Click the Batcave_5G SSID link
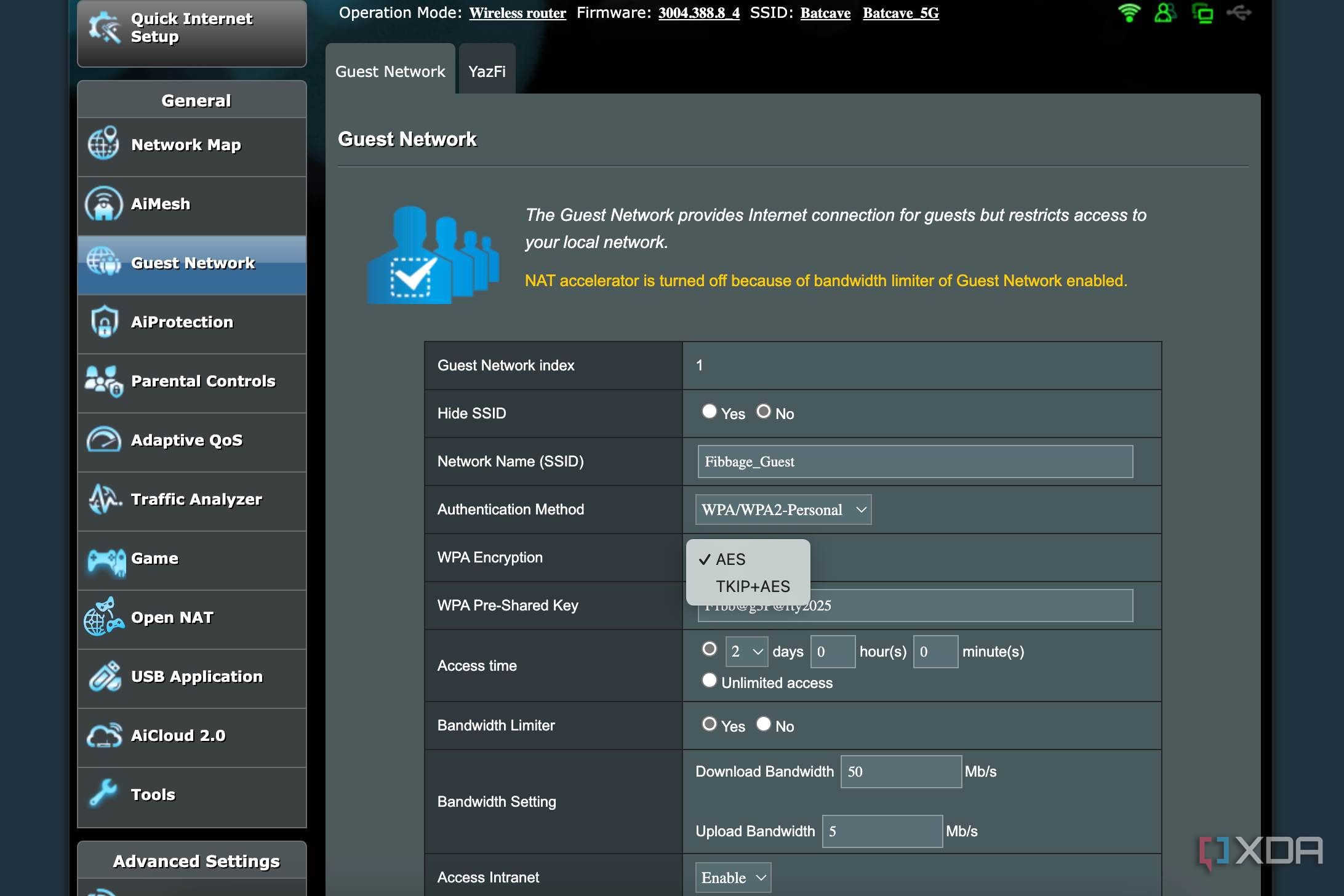The width and height of the screenshot is (1344, 896). click(900, 13)
